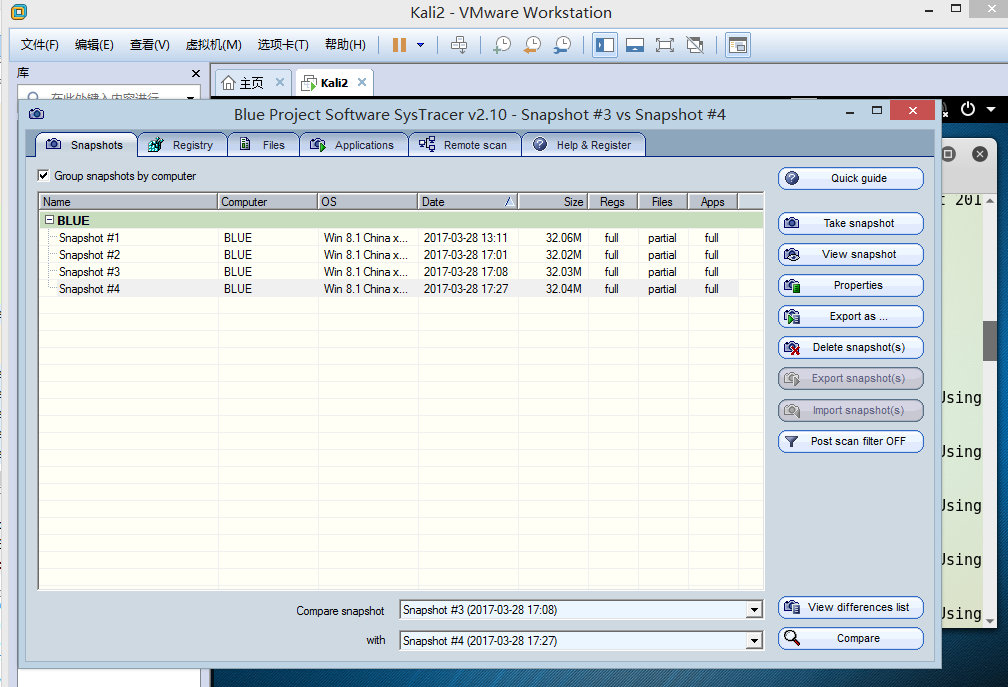Click the send Ctrl+Alt+Del toolbar icon

click(x=459, y=45)
